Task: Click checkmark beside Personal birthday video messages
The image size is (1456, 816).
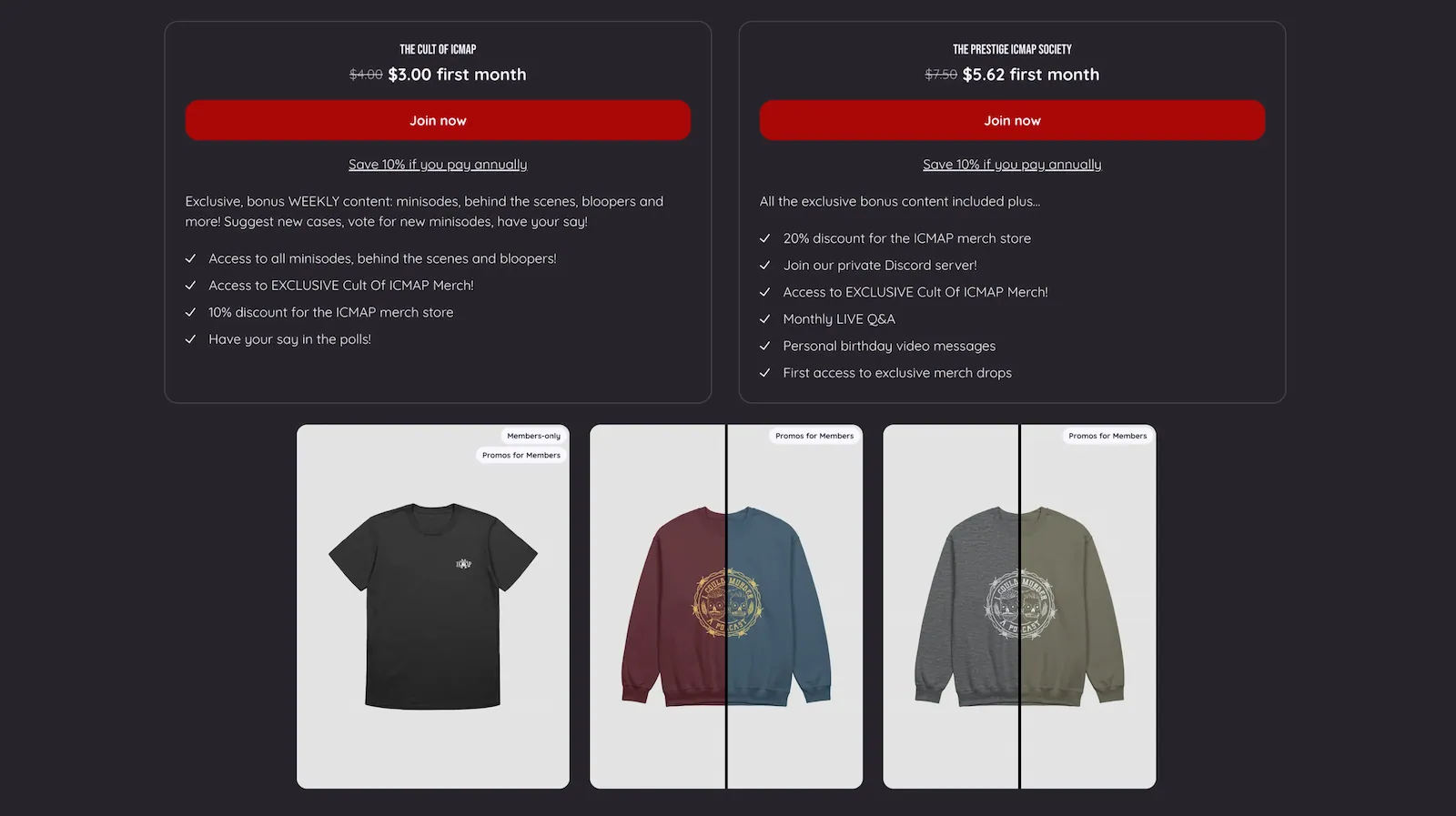Action: click(765, 346)
